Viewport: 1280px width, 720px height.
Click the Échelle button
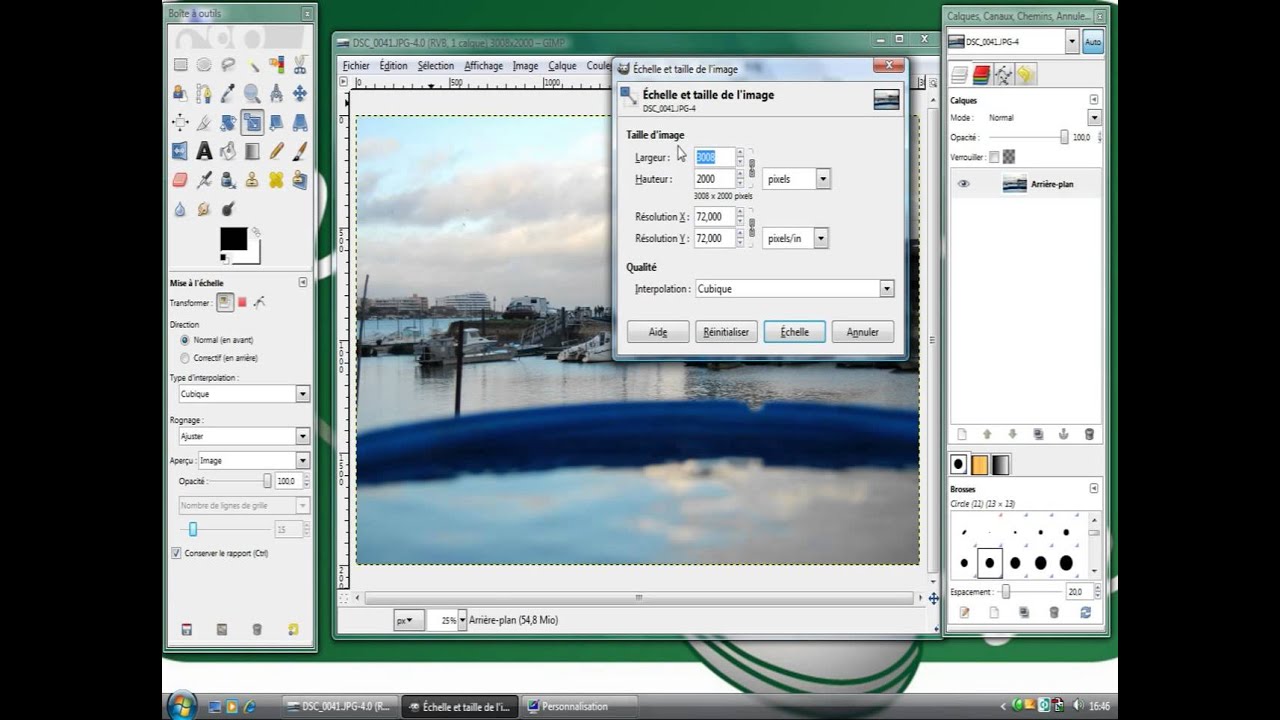coord(795,332)
